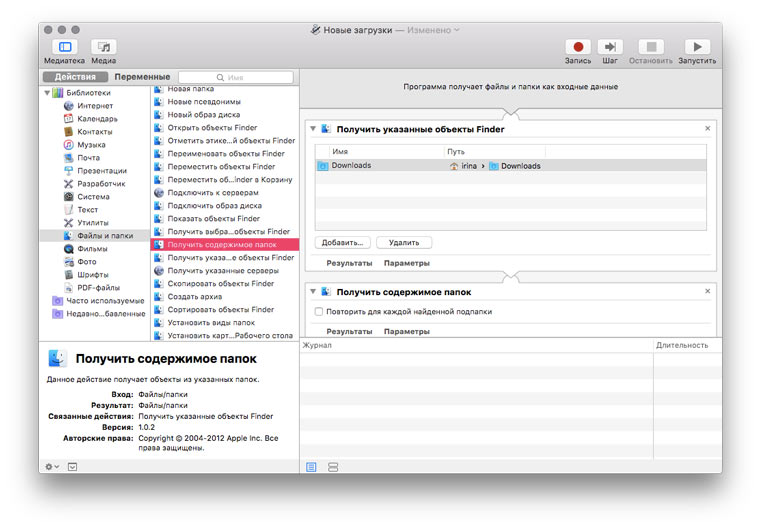Open Параметры of the first action
Screen dimensions: 760x528
point(407,263)
